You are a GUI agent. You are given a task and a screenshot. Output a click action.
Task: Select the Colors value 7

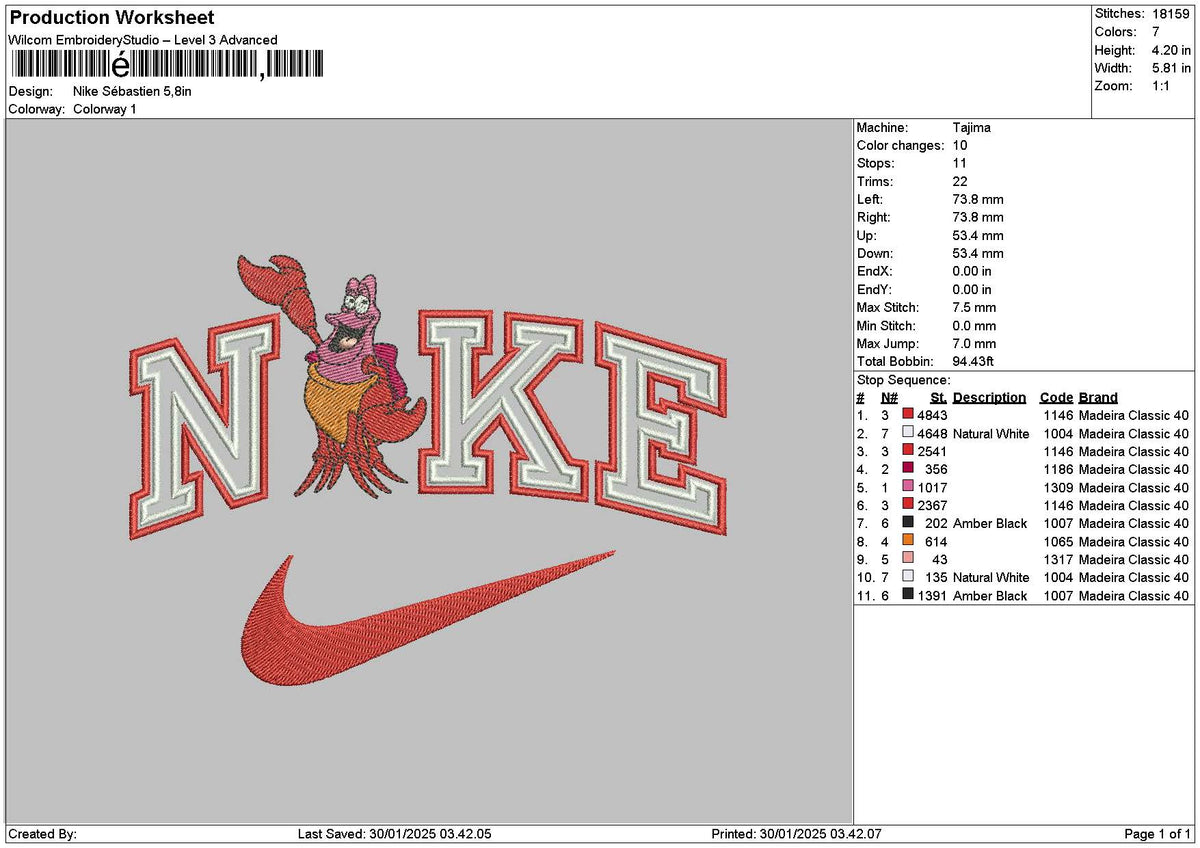(1156, 32)
